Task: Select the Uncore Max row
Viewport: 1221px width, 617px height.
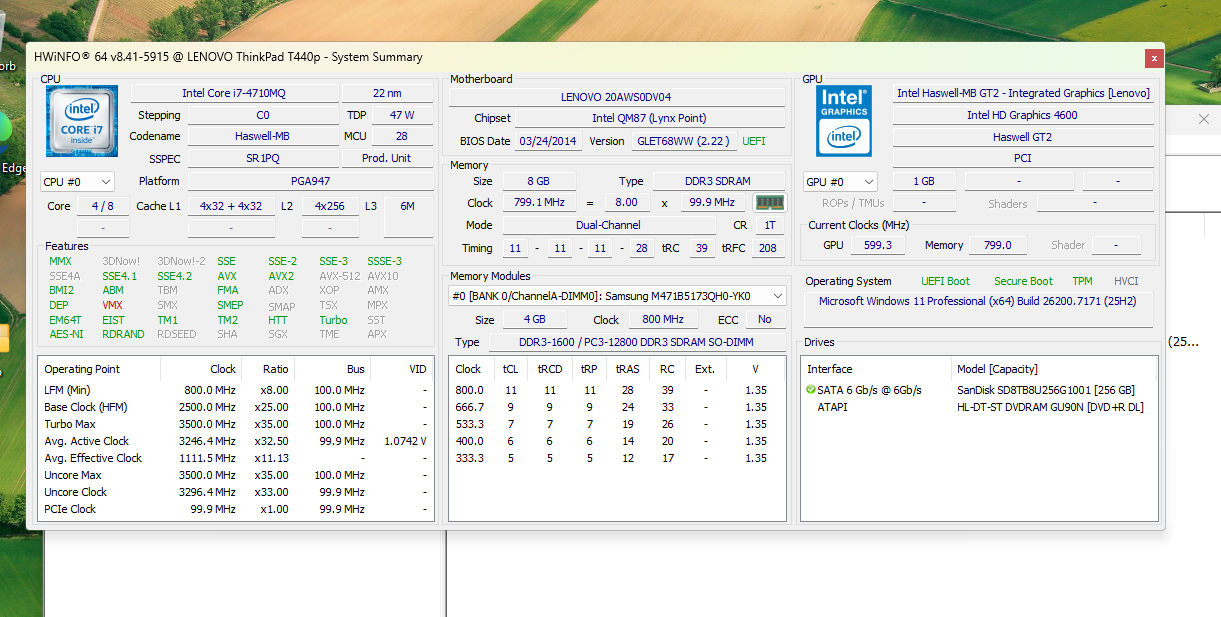Action: click(236, 475)
